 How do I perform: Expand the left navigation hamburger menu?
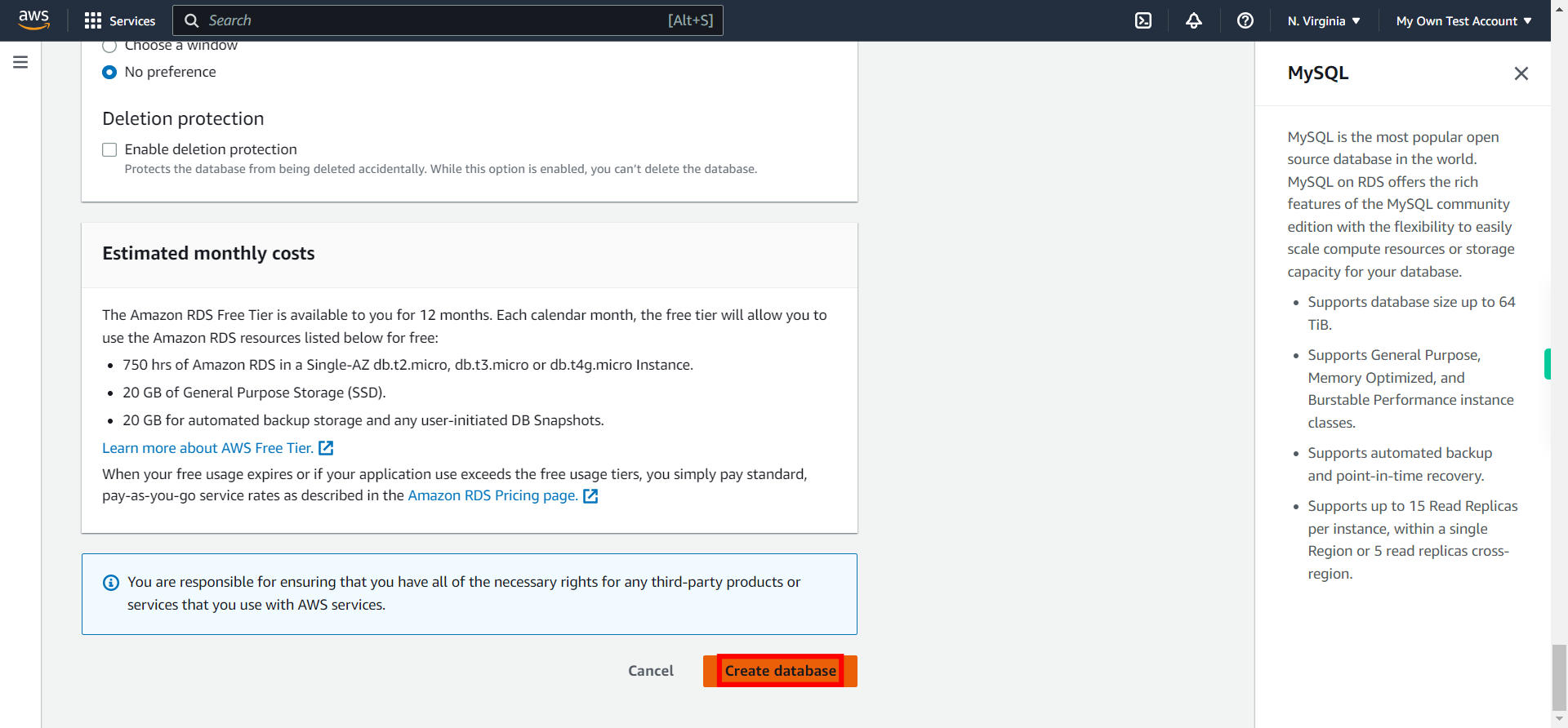[x=20, y=62]
